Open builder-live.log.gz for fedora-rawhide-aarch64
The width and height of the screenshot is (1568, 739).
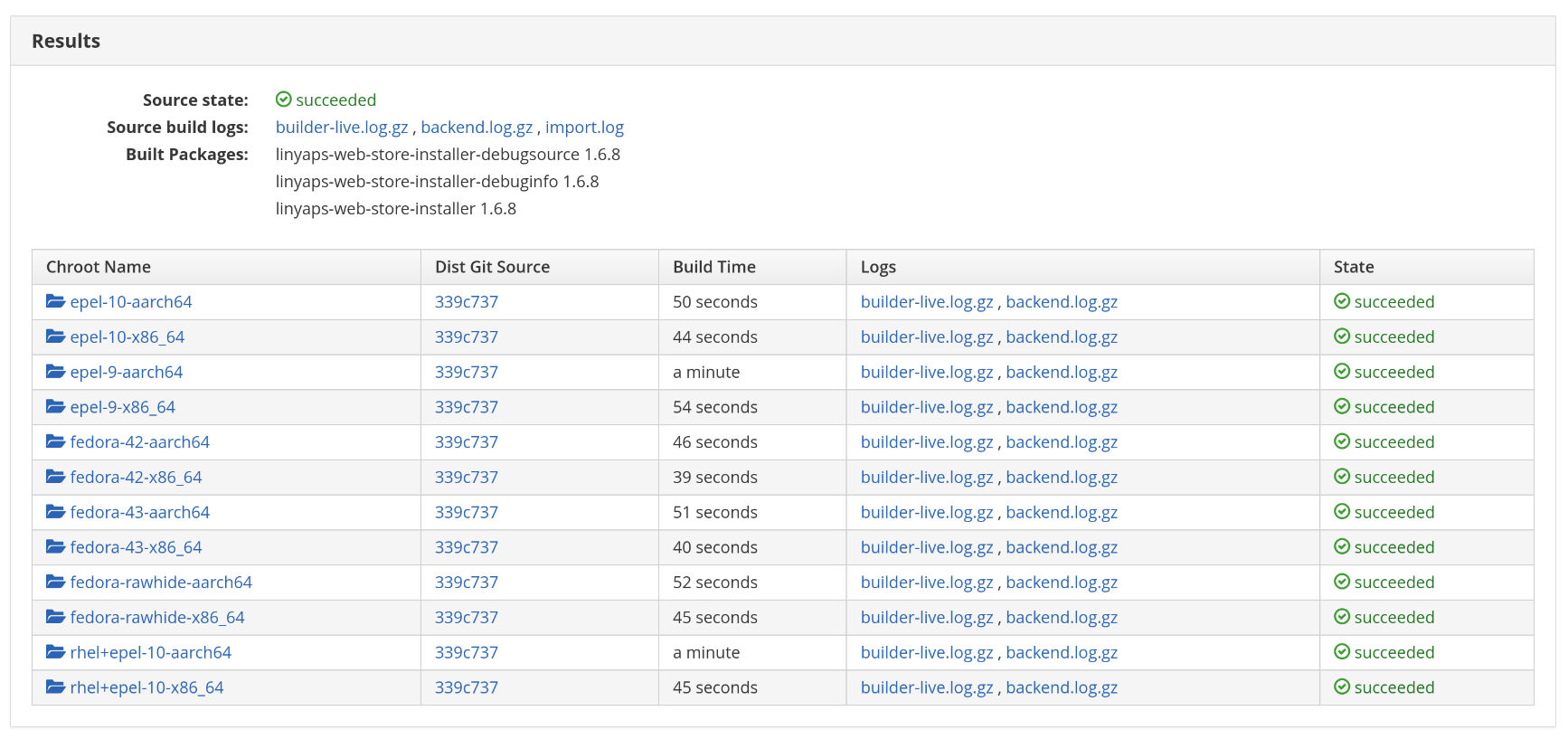927,583
